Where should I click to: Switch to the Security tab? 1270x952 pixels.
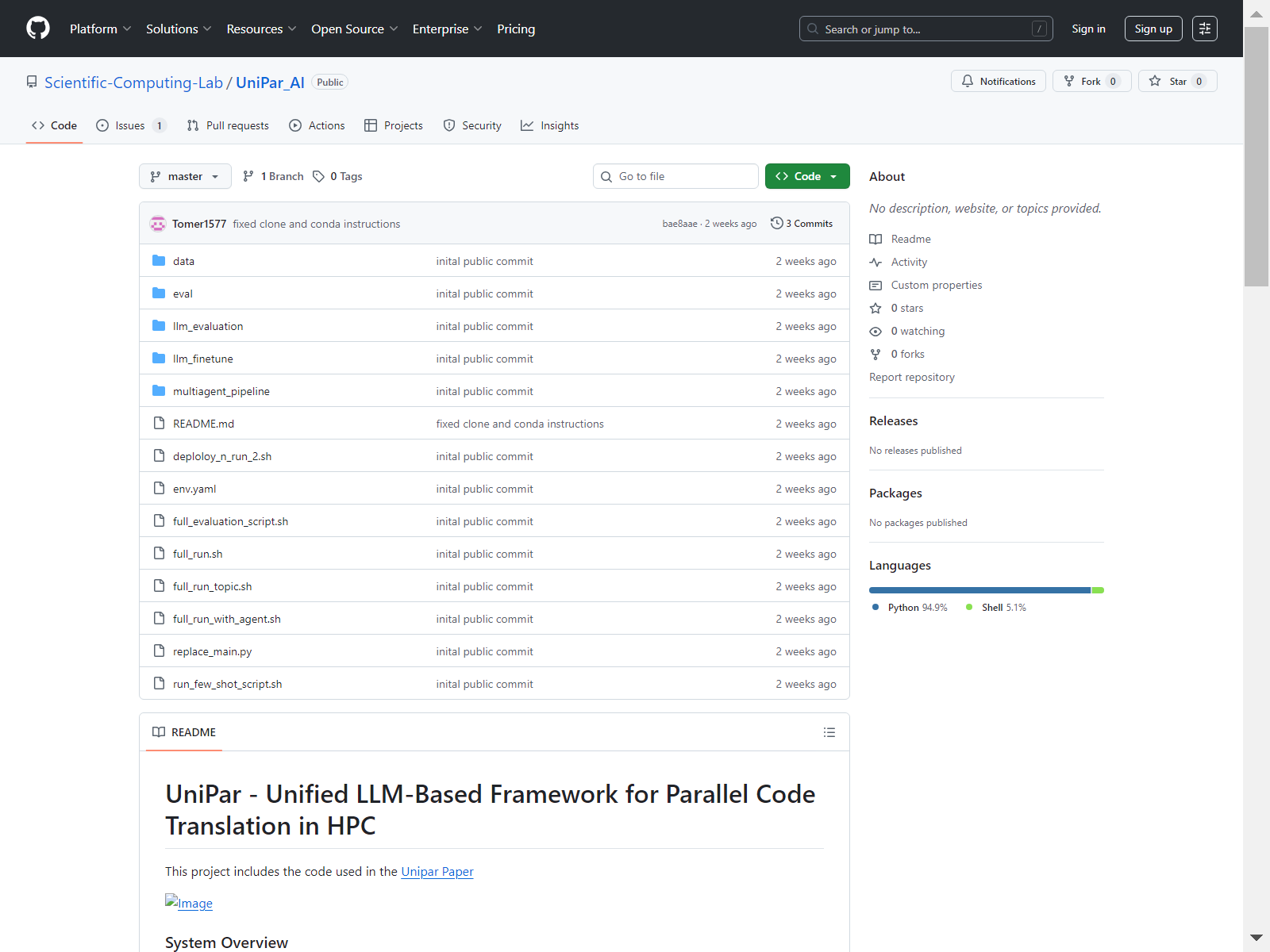[x=472, y=125]
